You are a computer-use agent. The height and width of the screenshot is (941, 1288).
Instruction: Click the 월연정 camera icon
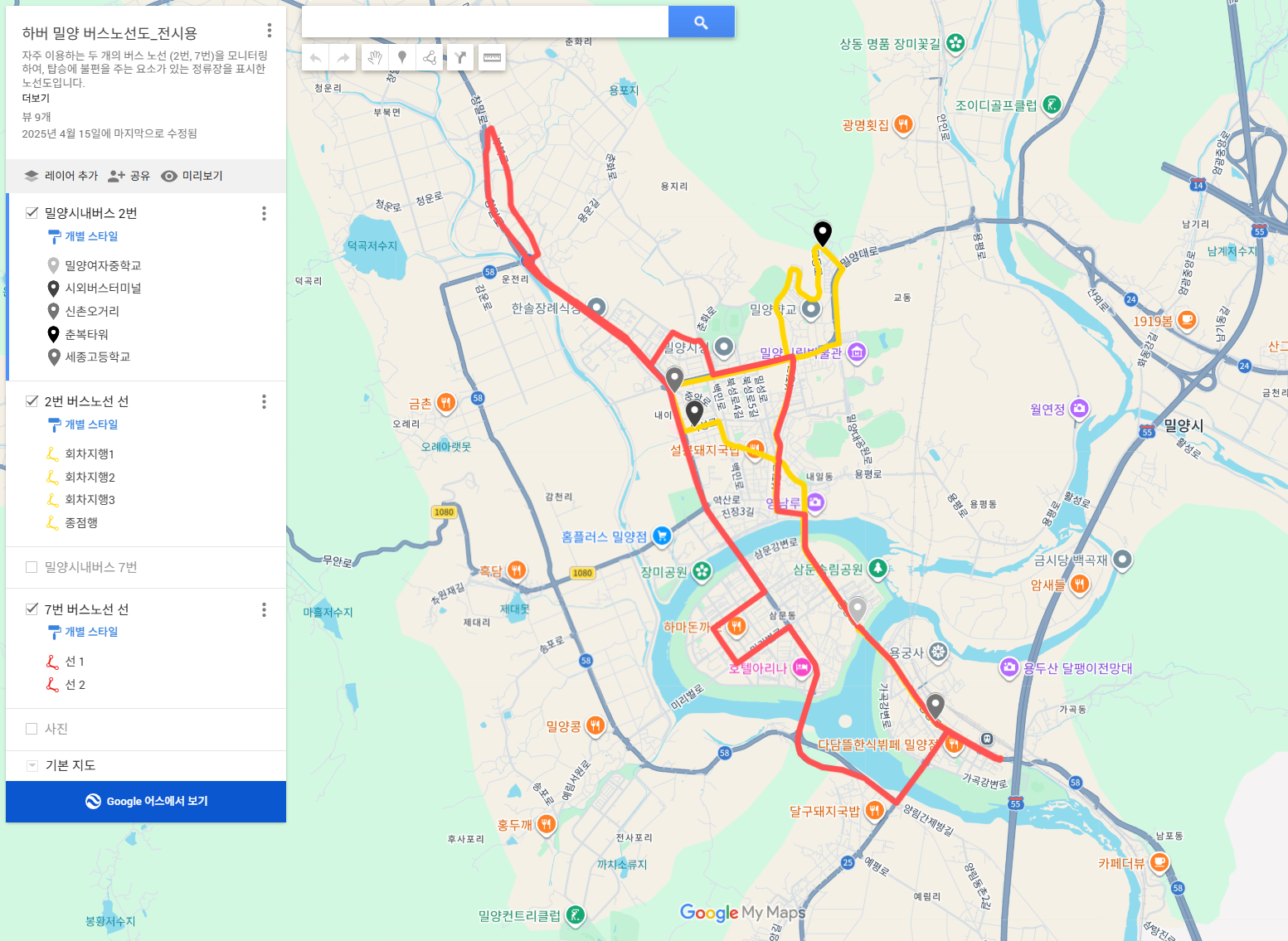pos(1078,409)
